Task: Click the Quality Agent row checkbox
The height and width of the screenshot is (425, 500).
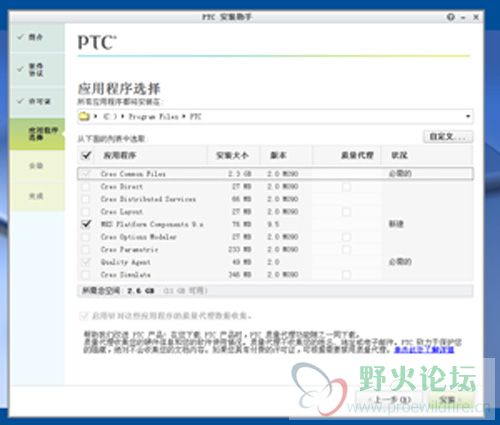Action: coord(86,262)
